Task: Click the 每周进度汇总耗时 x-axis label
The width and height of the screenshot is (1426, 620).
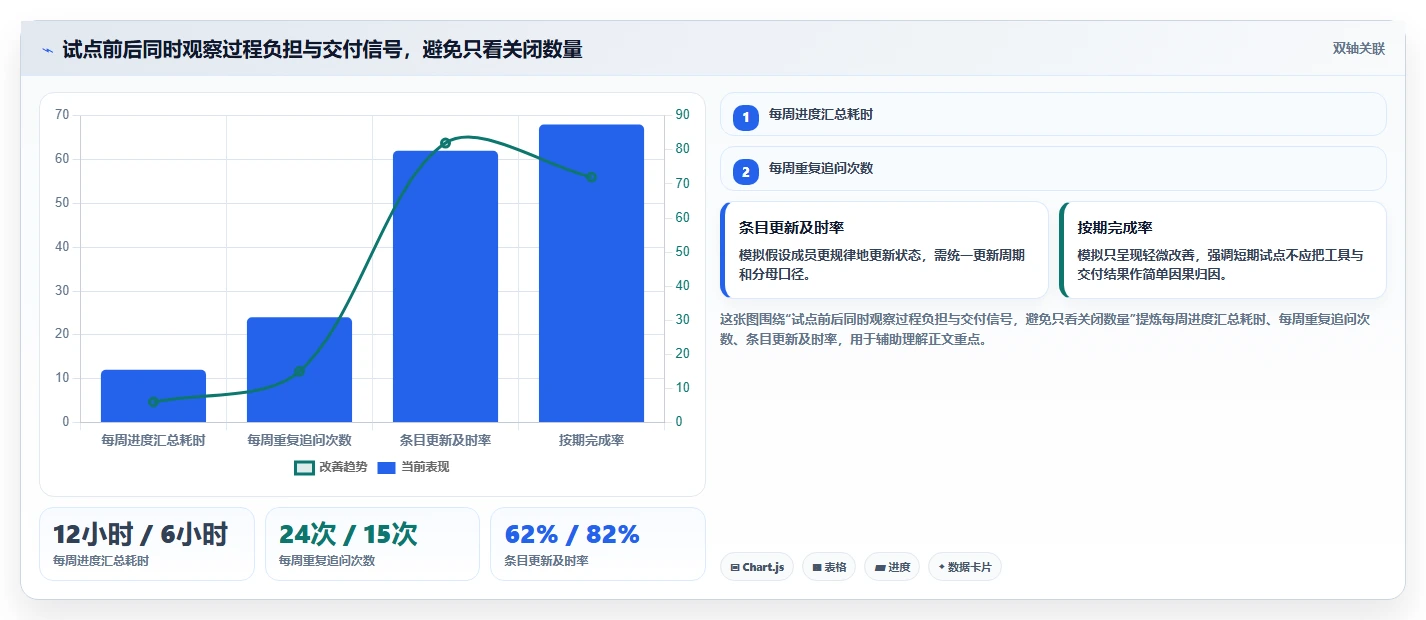Action: 153,440
